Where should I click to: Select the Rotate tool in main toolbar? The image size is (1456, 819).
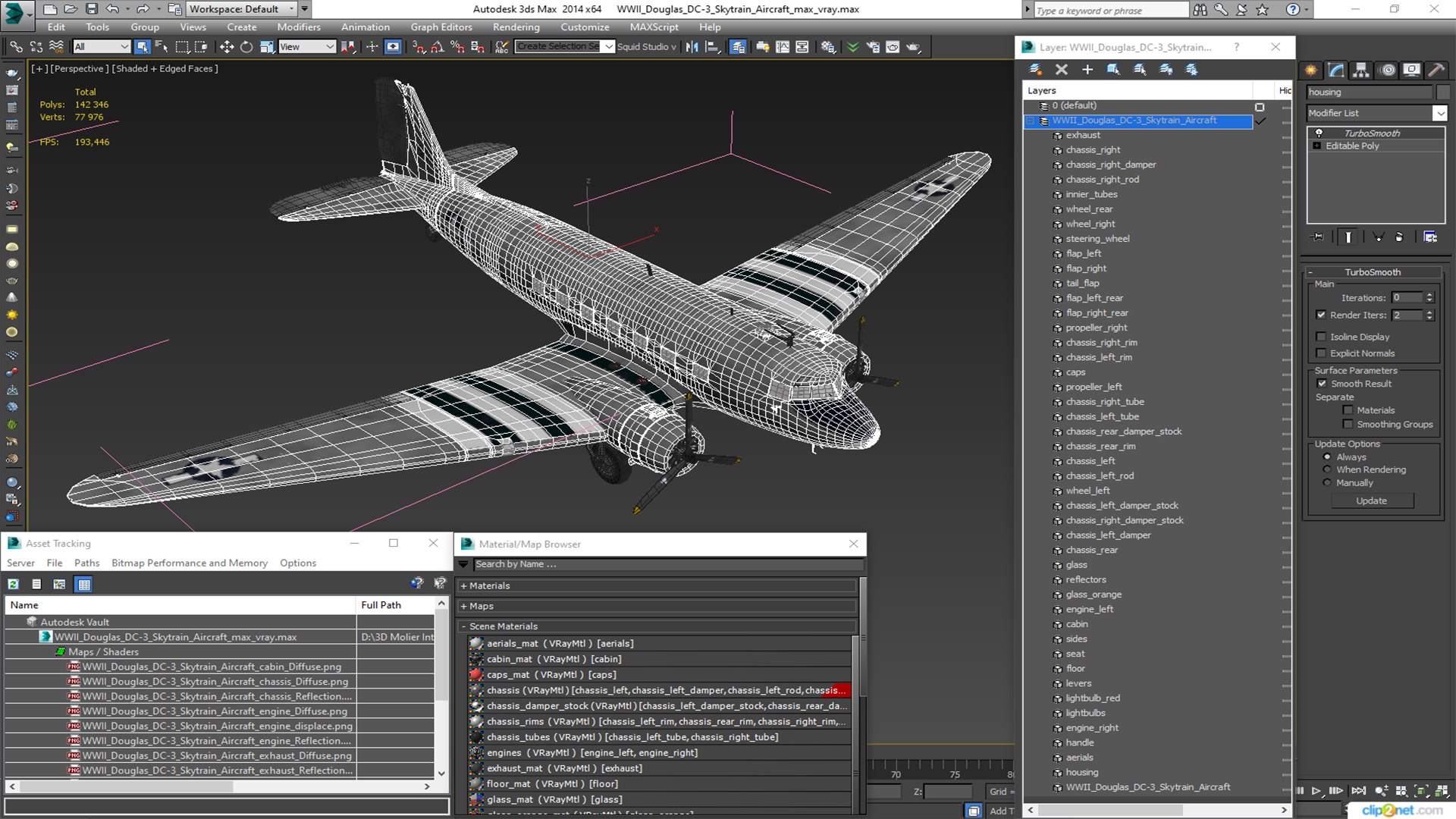tap(246, 47)
